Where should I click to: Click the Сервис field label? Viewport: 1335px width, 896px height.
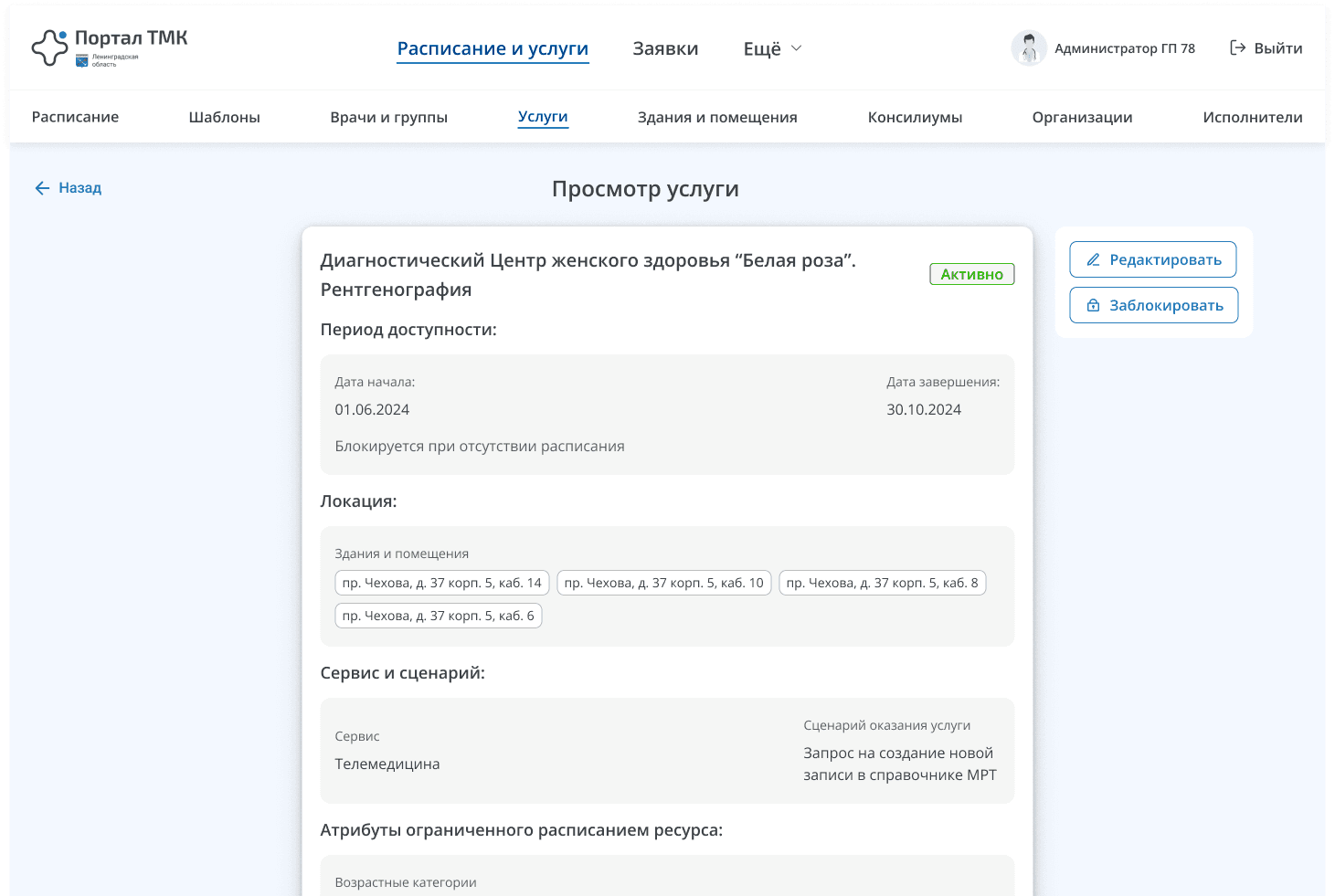(x=357, y=736)
